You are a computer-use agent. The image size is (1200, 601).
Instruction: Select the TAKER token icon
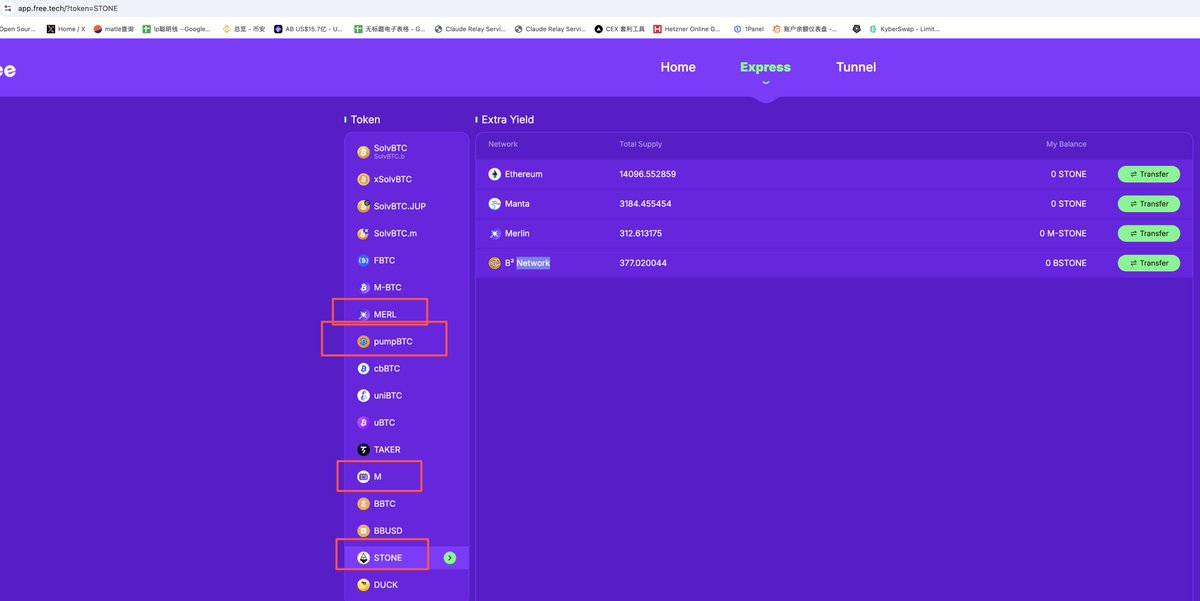(363, 449)
